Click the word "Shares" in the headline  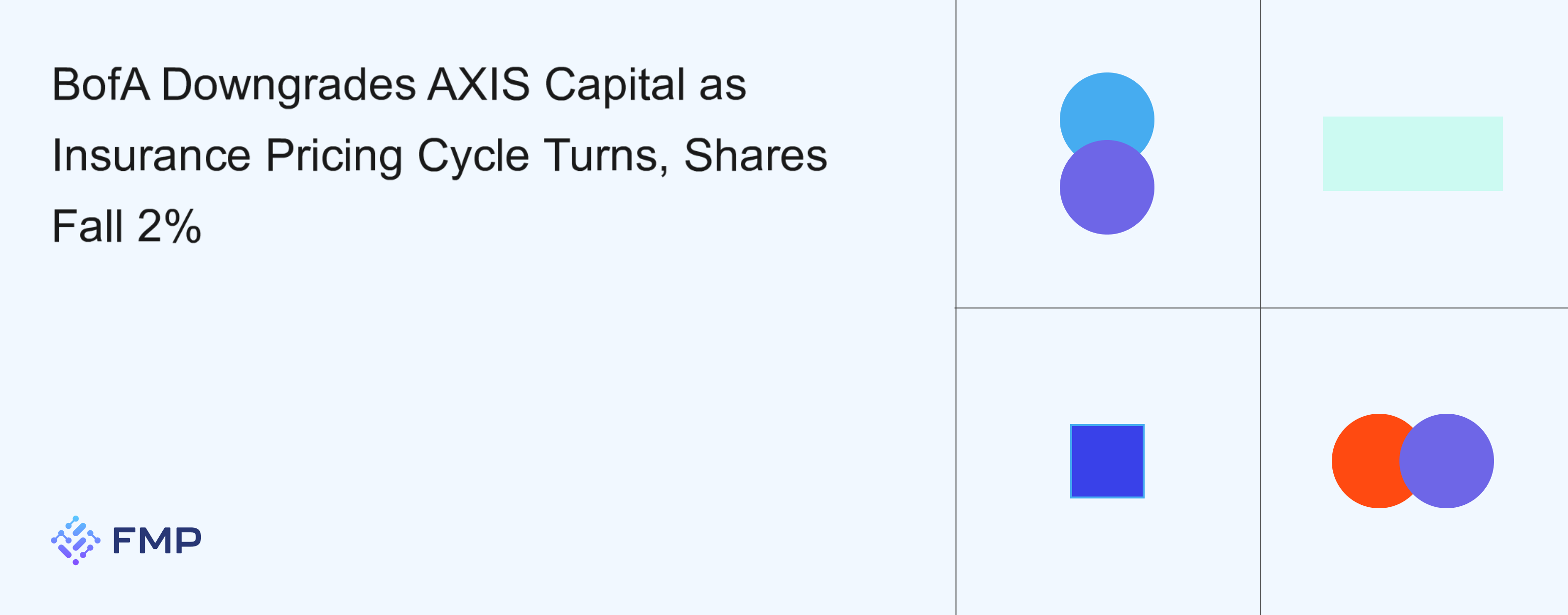tap(756, 156)
